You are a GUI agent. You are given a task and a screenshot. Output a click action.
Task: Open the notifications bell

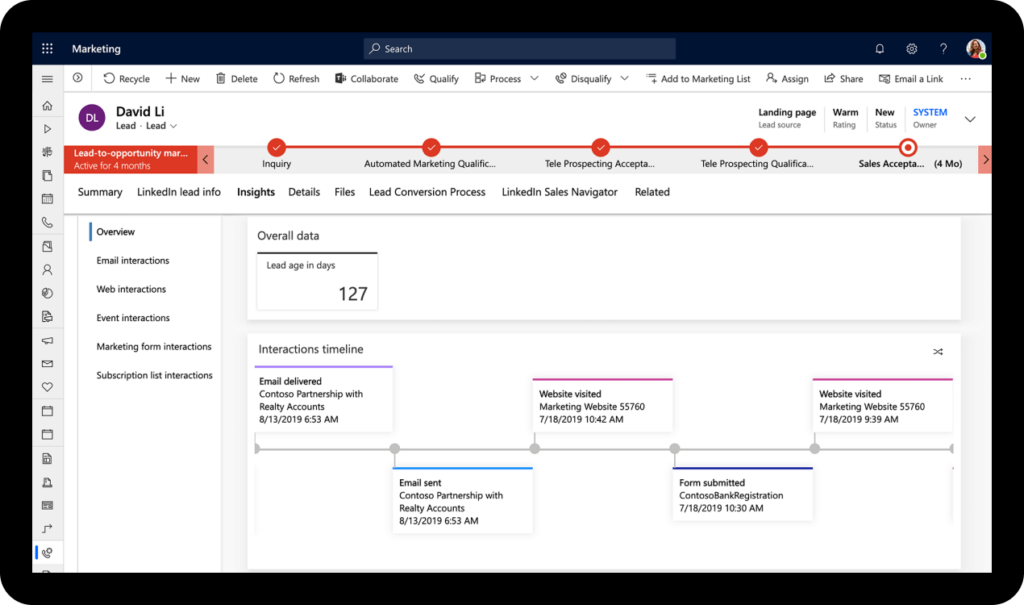879,48
